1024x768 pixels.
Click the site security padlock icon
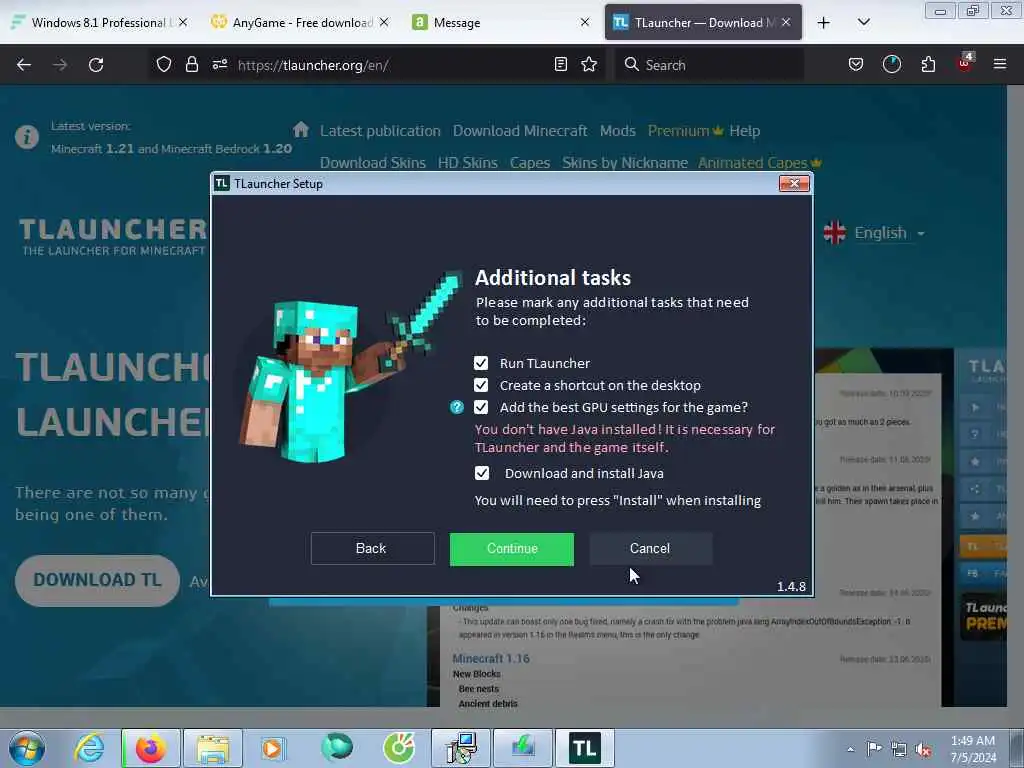[x=191, y=65]
